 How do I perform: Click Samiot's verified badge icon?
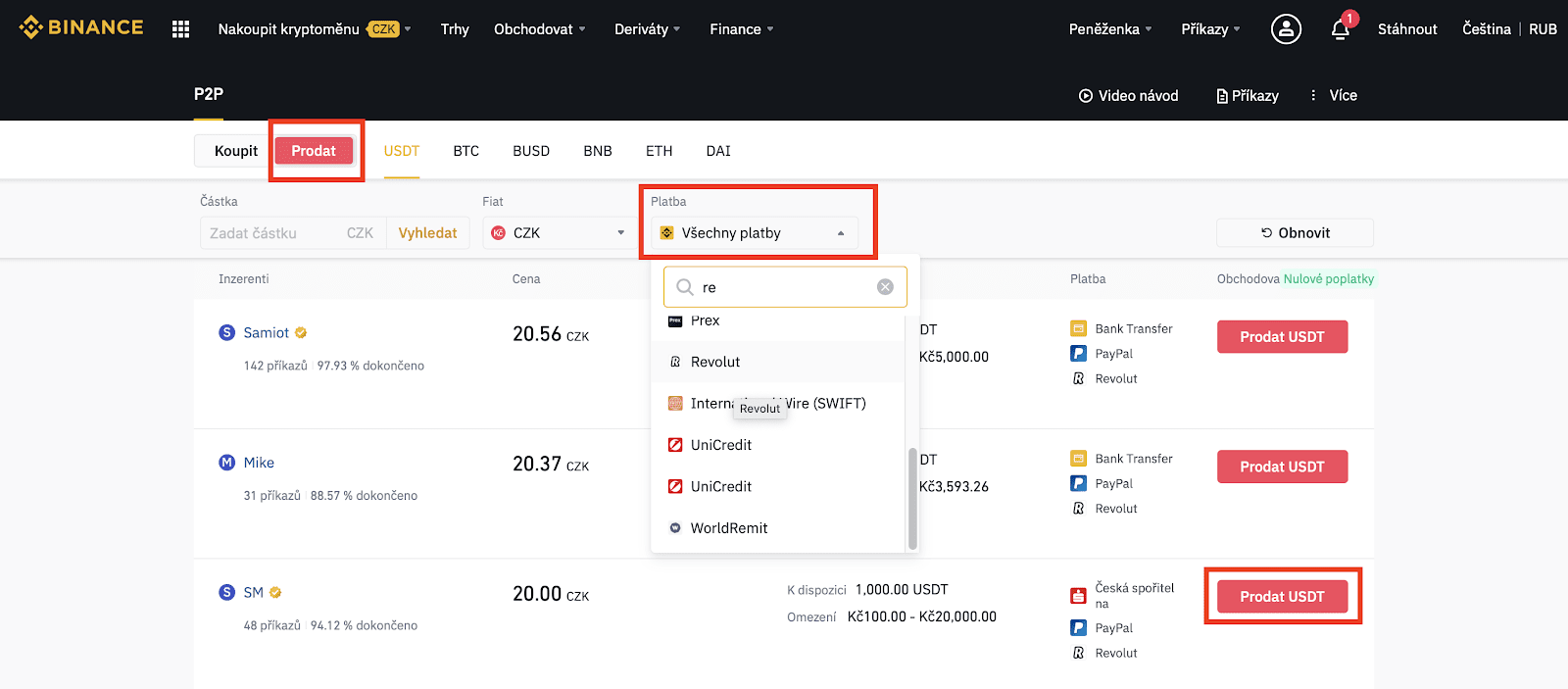(301, 333)
